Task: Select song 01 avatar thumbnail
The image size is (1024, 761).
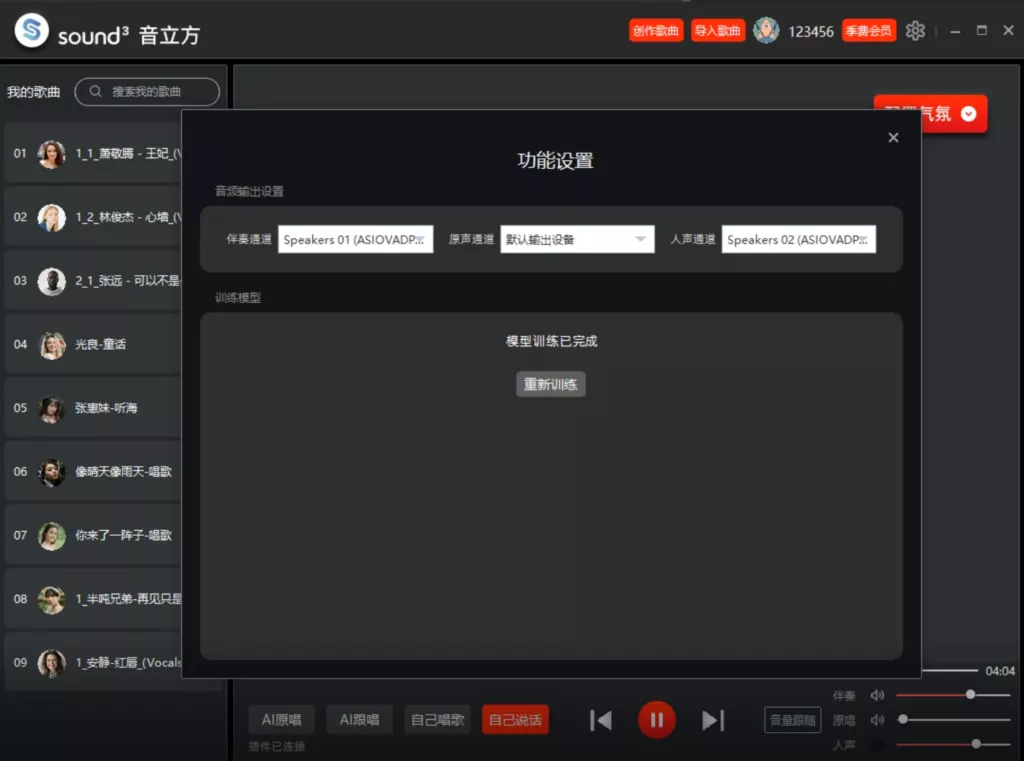Action: coord(51,154)
